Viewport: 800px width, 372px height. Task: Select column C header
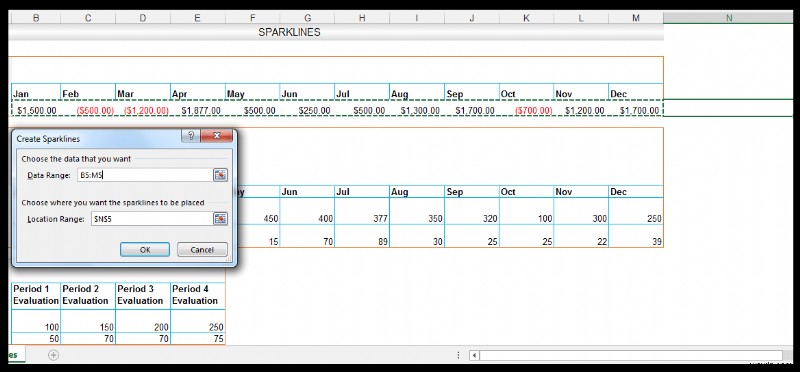tap(88, 18)
